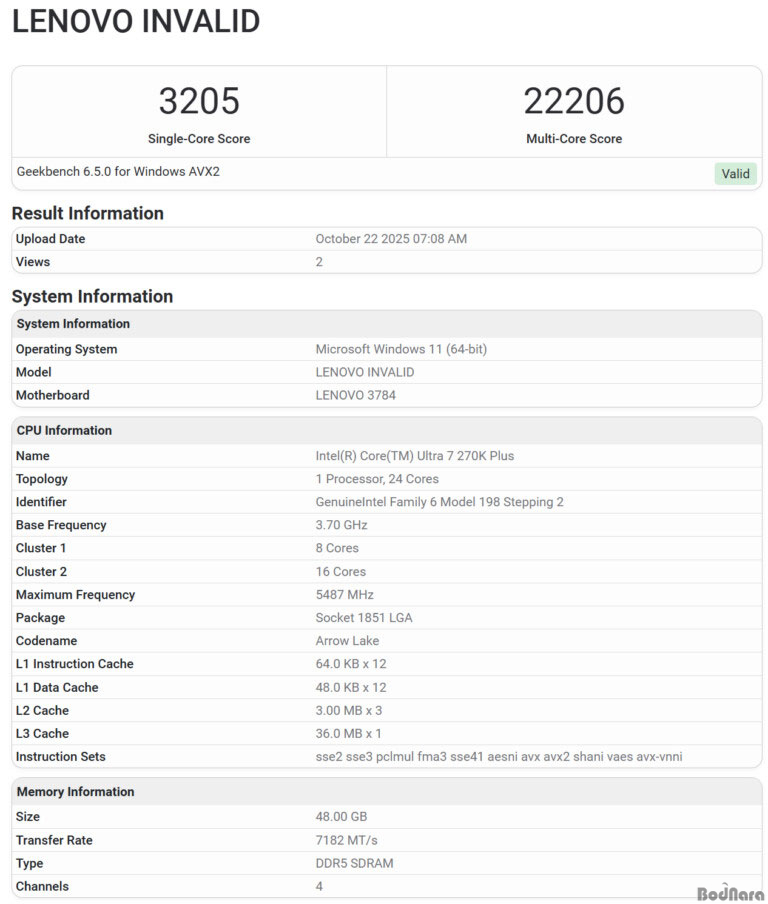Screen dimensions: 768x904
Task: Click the 5487 MHz maximum frequency value
Action: (x=344, y=595)
